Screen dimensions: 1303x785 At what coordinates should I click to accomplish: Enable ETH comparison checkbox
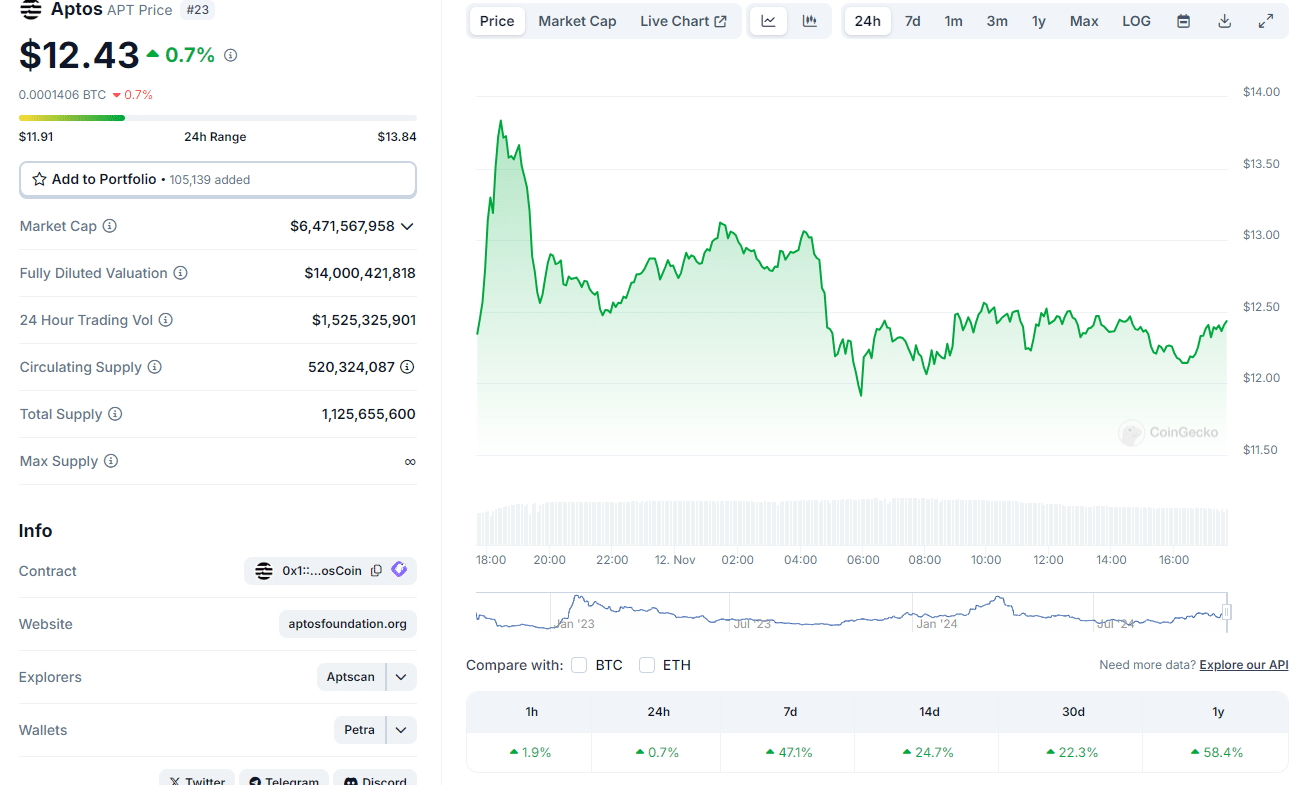pos(647,665)
